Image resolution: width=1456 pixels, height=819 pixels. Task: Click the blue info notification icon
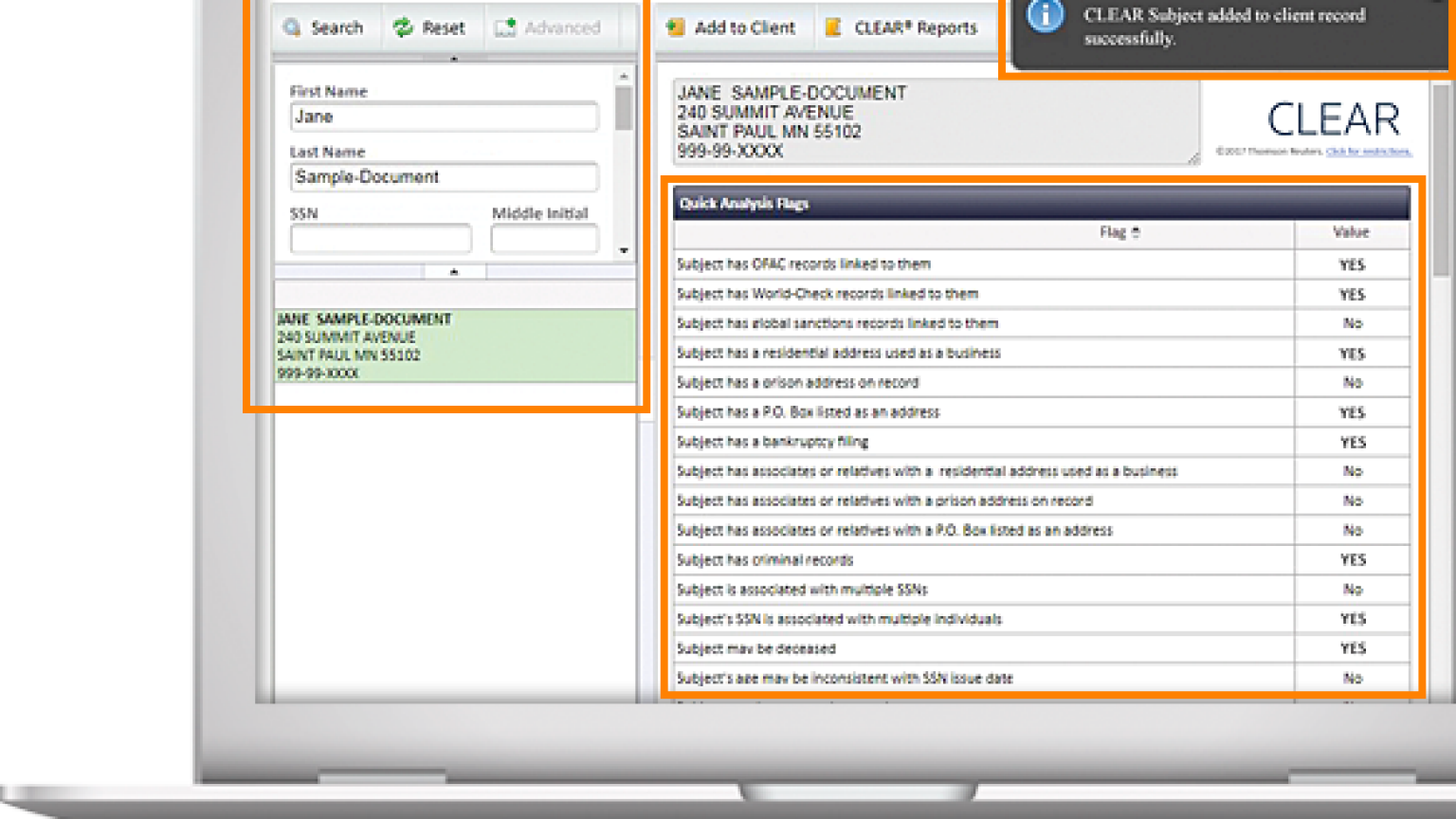(1045, 17)
